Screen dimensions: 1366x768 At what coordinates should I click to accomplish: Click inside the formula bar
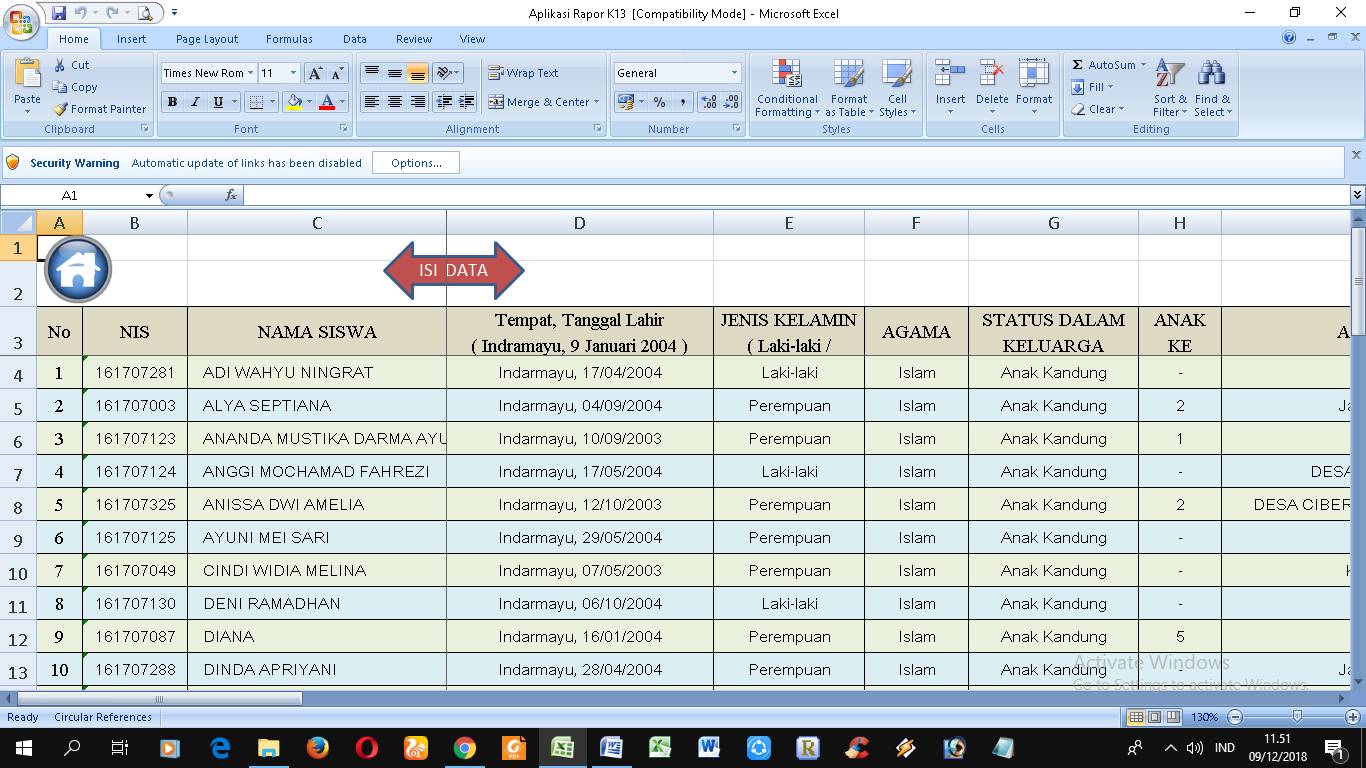pyautogui.click(x=797, y=195)
